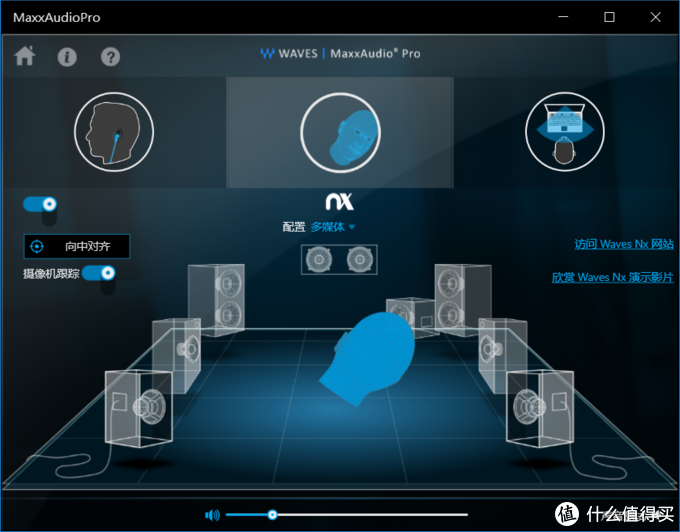Select the Nx 3D head tracking tab

click(x=340, y=132)
